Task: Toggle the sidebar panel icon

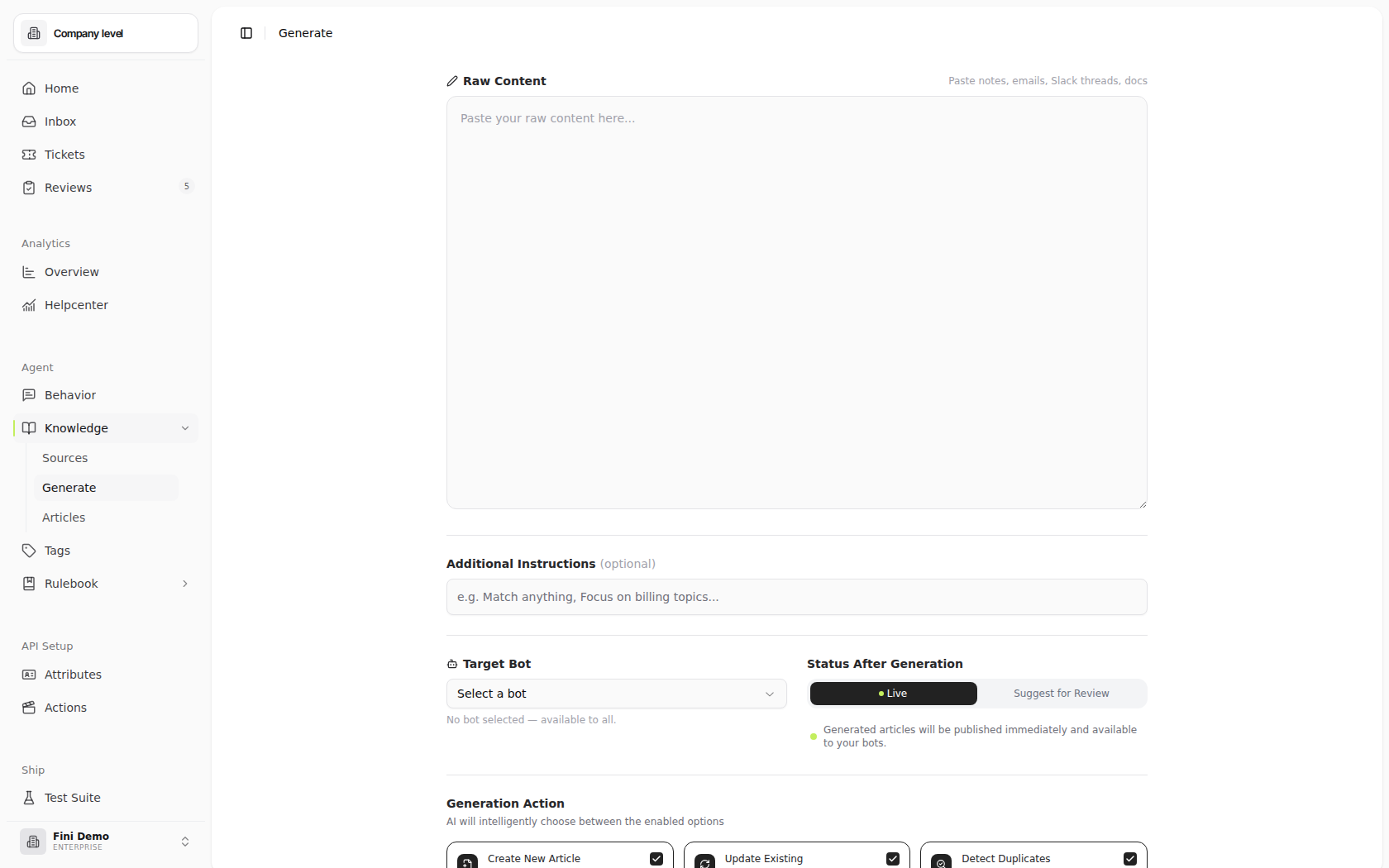Action: [246, 33]
